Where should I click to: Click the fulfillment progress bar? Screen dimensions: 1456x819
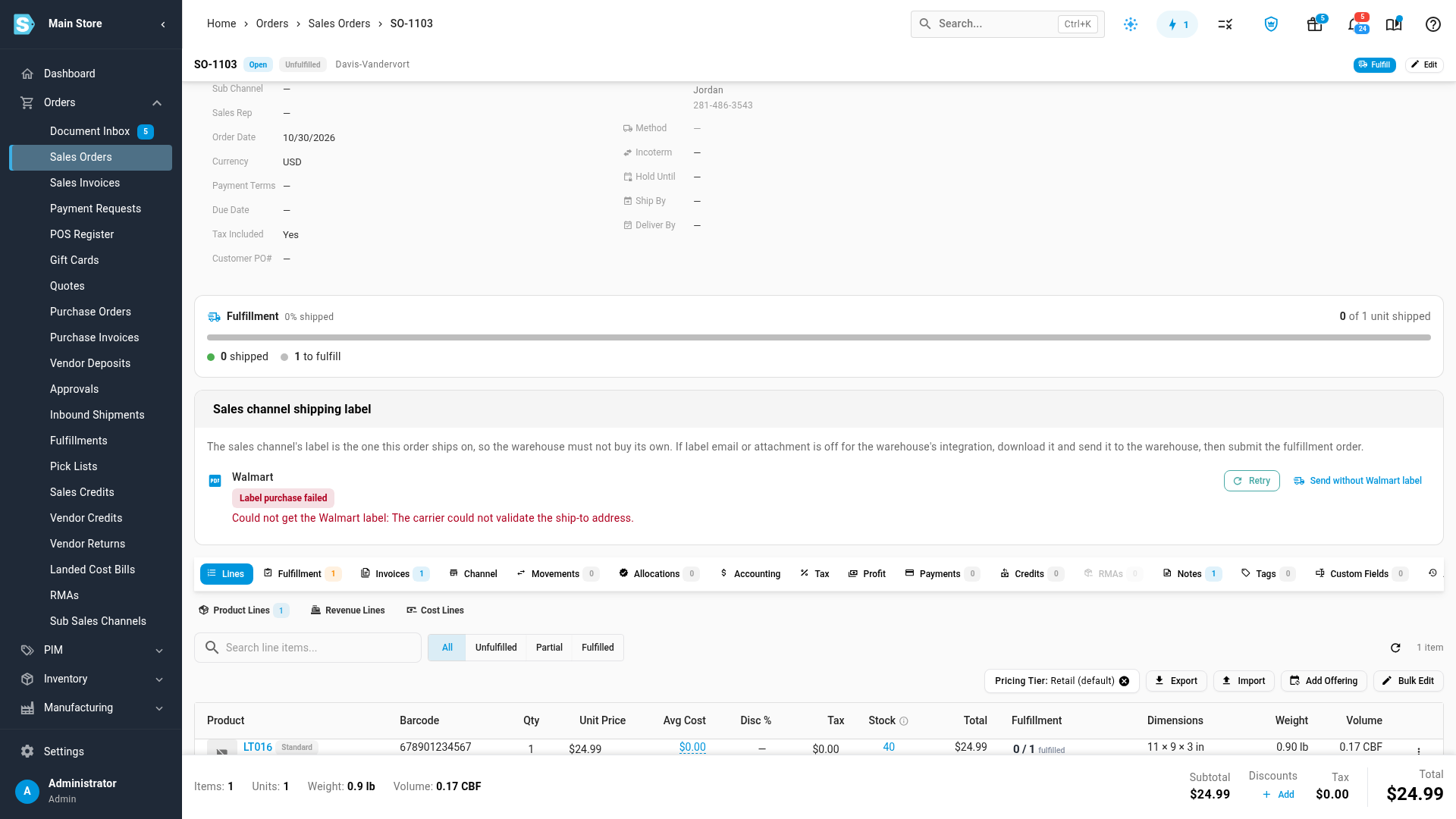coord(819,337)
